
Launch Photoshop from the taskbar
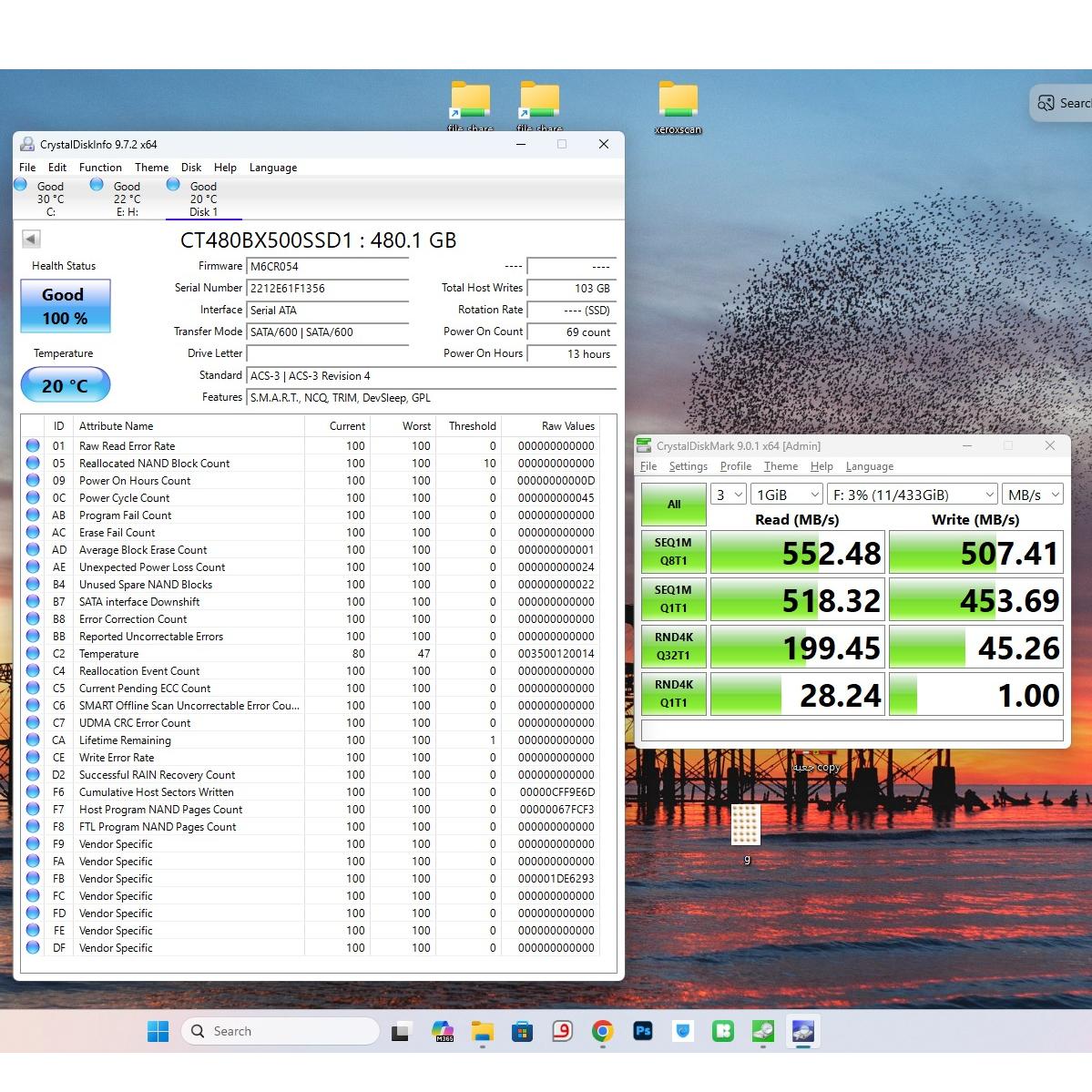coord(643,1031)
